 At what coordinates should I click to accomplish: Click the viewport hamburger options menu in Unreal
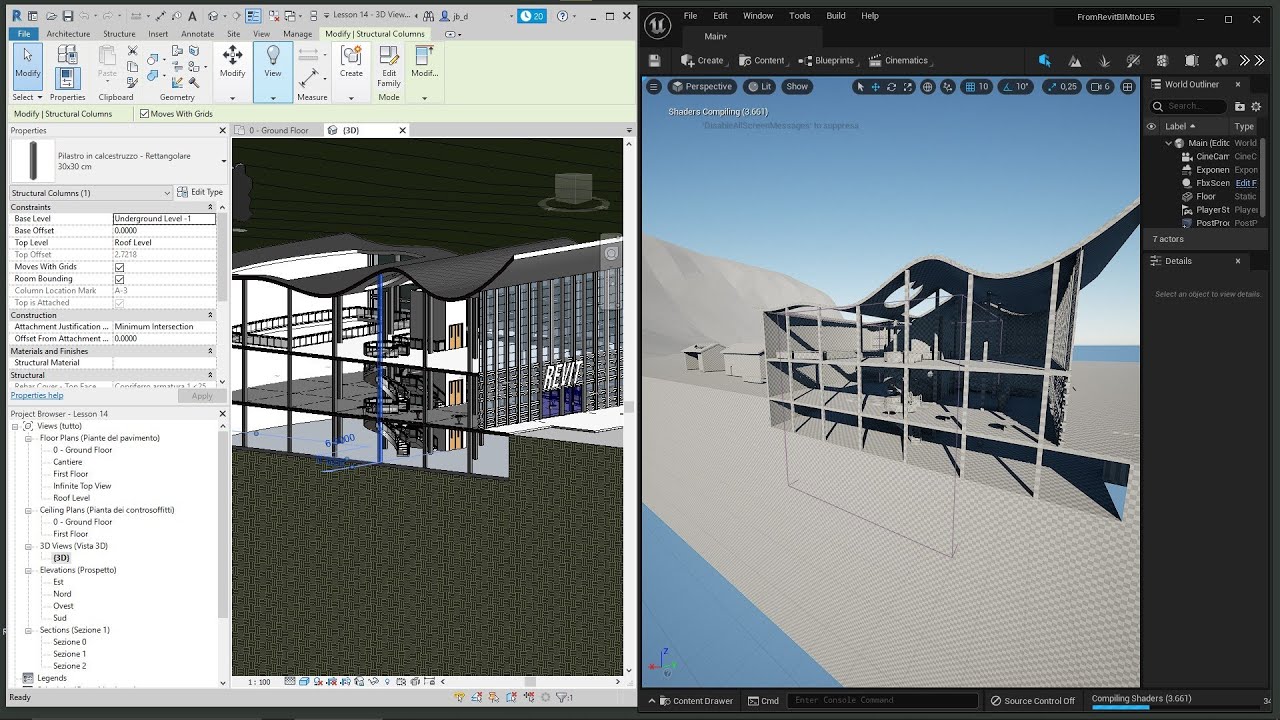coord(654,87)
